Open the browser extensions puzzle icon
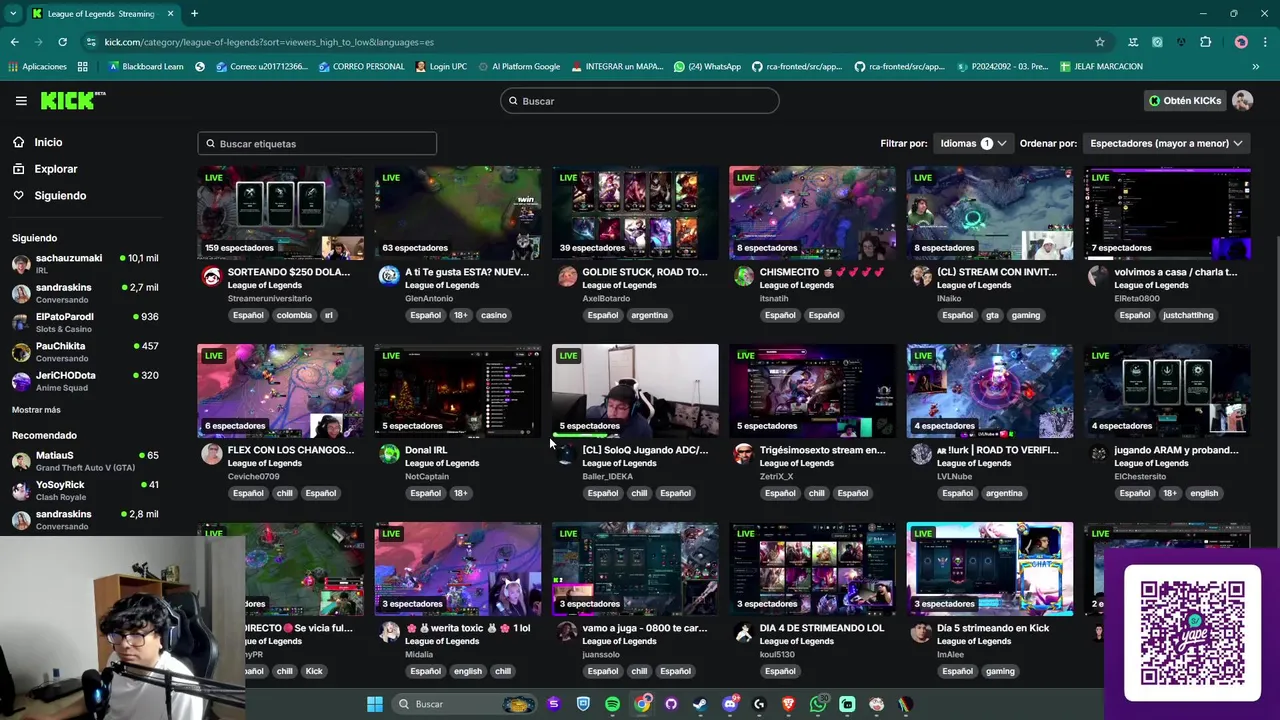Screen dimensions: 1280x720 (1205, 42)
